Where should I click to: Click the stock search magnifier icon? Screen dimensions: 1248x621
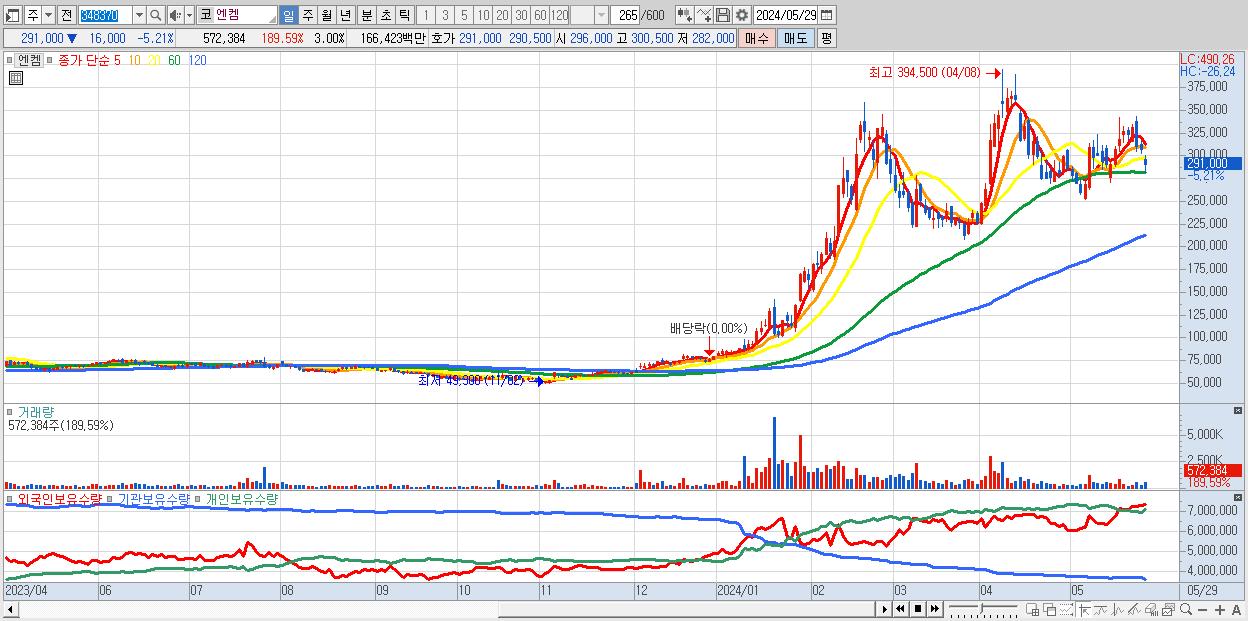[x=155, y=15]
